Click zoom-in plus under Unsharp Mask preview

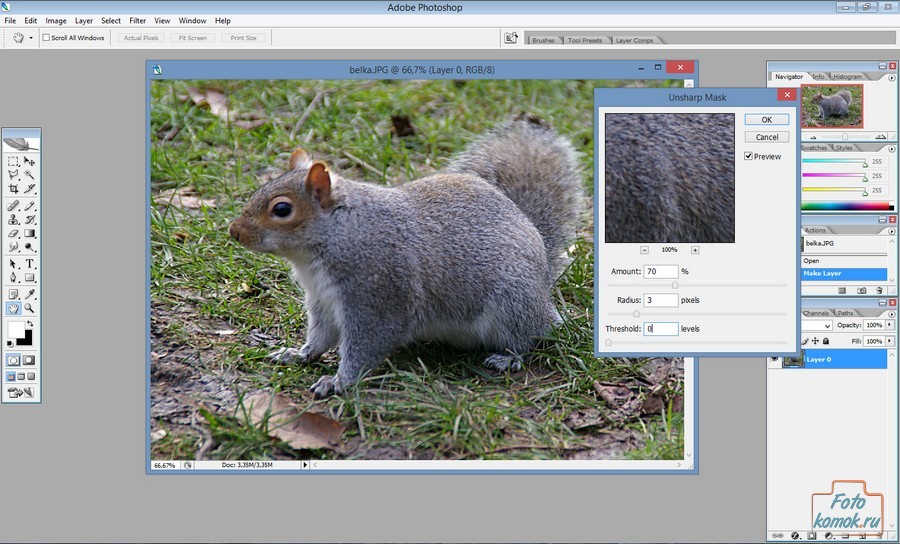[x=695, y=250]
